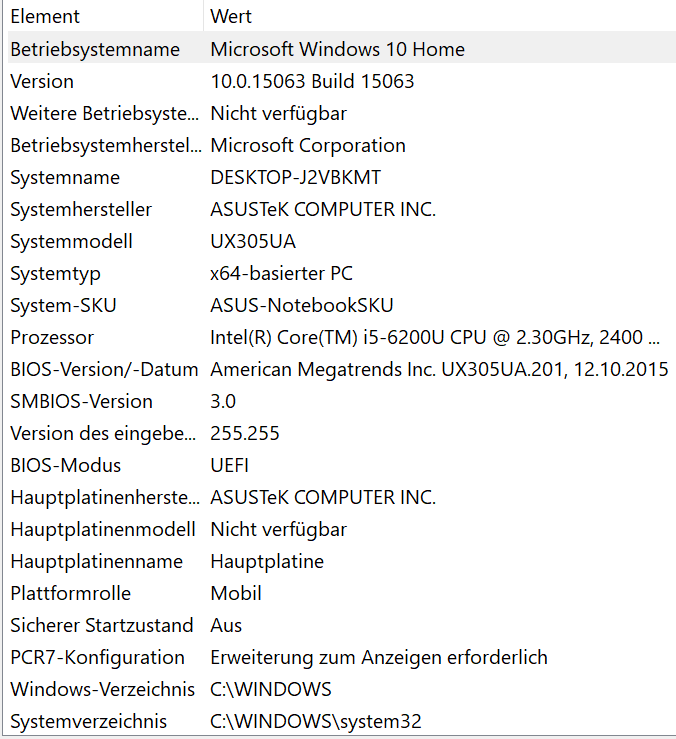Viewport: 676px width, 739px height.
Task: Select the Sicherer Startzustand Aus row
Action: point(342,625)
